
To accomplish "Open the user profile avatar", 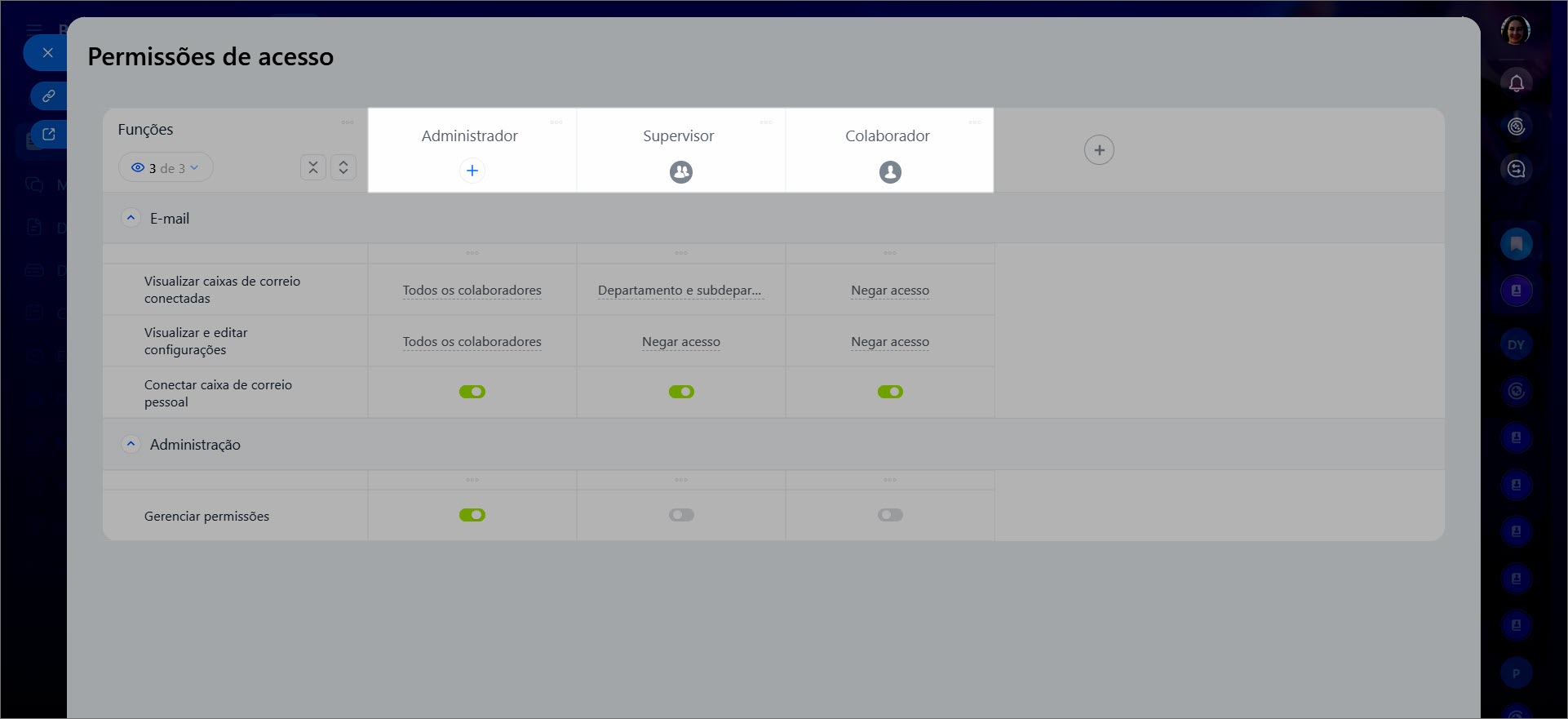I will pos(1515,30).
